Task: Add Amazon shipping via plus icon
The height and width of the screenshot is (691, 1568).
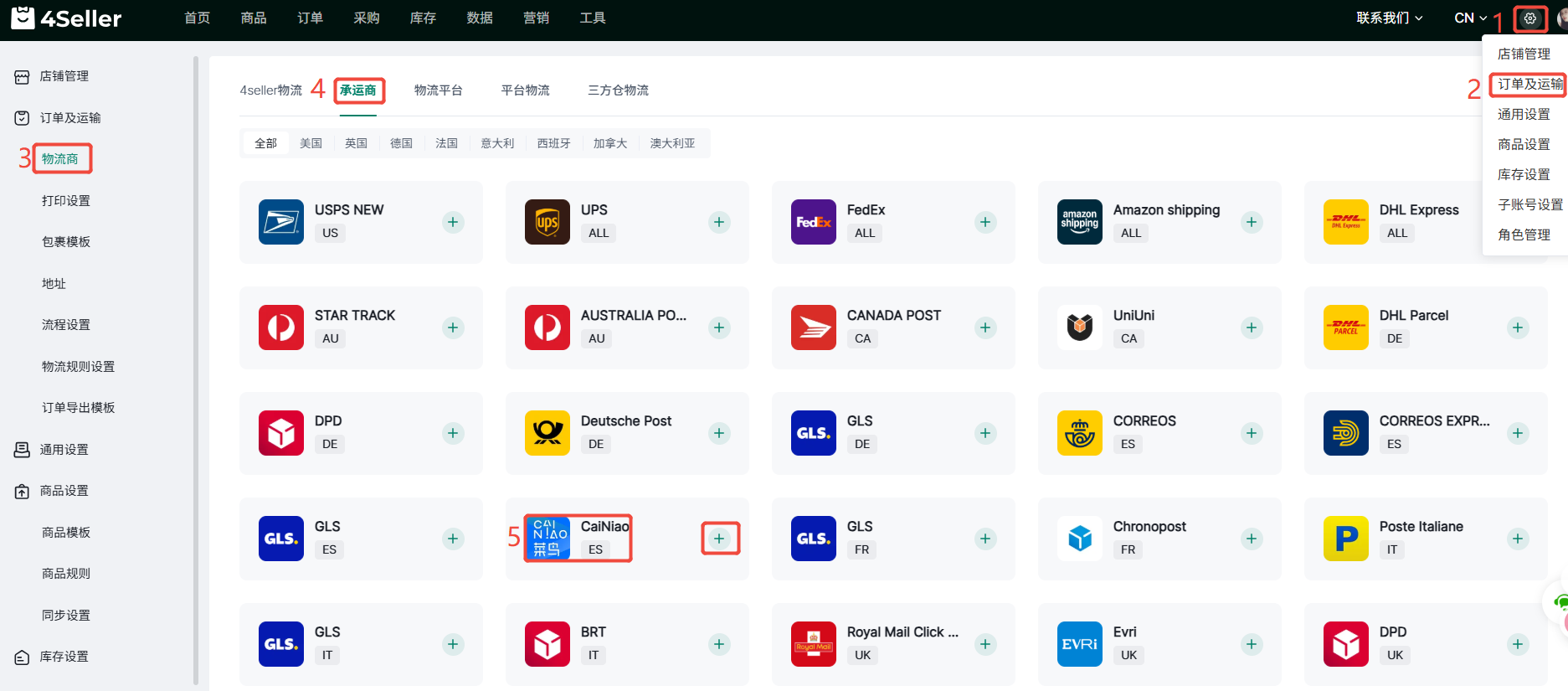Action: click(x=1252, y=222)
